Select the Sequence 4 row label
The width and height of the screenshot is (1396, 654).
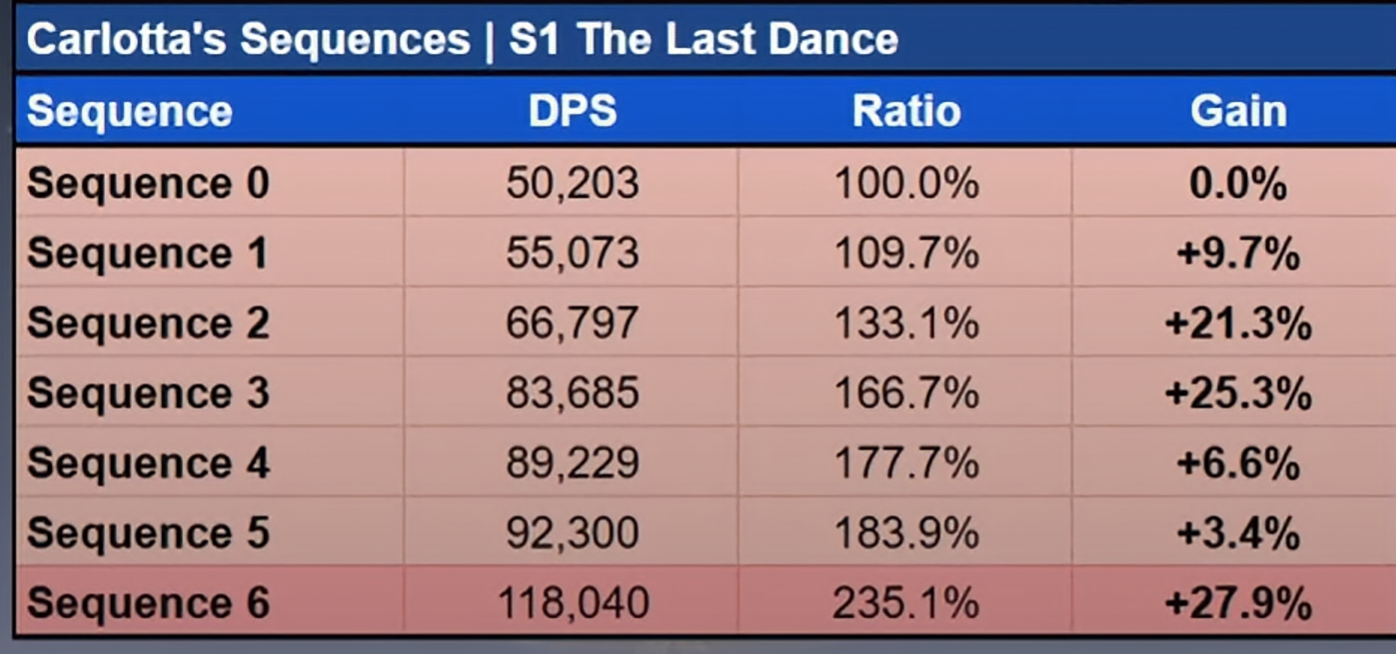pyautogui.click(x=148, y=463)
